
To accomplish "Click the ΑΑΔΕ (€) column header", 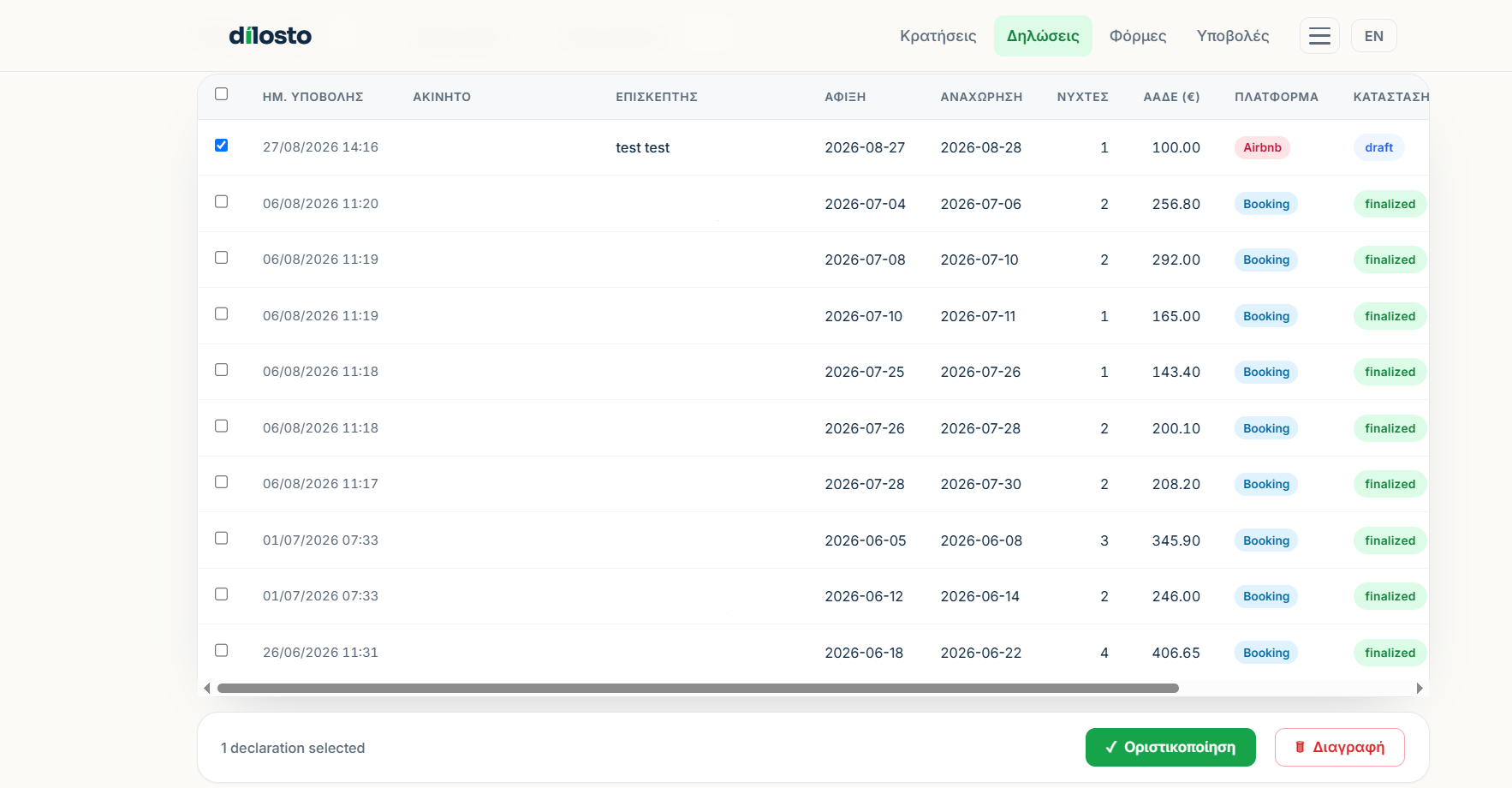I will 1171,97.
